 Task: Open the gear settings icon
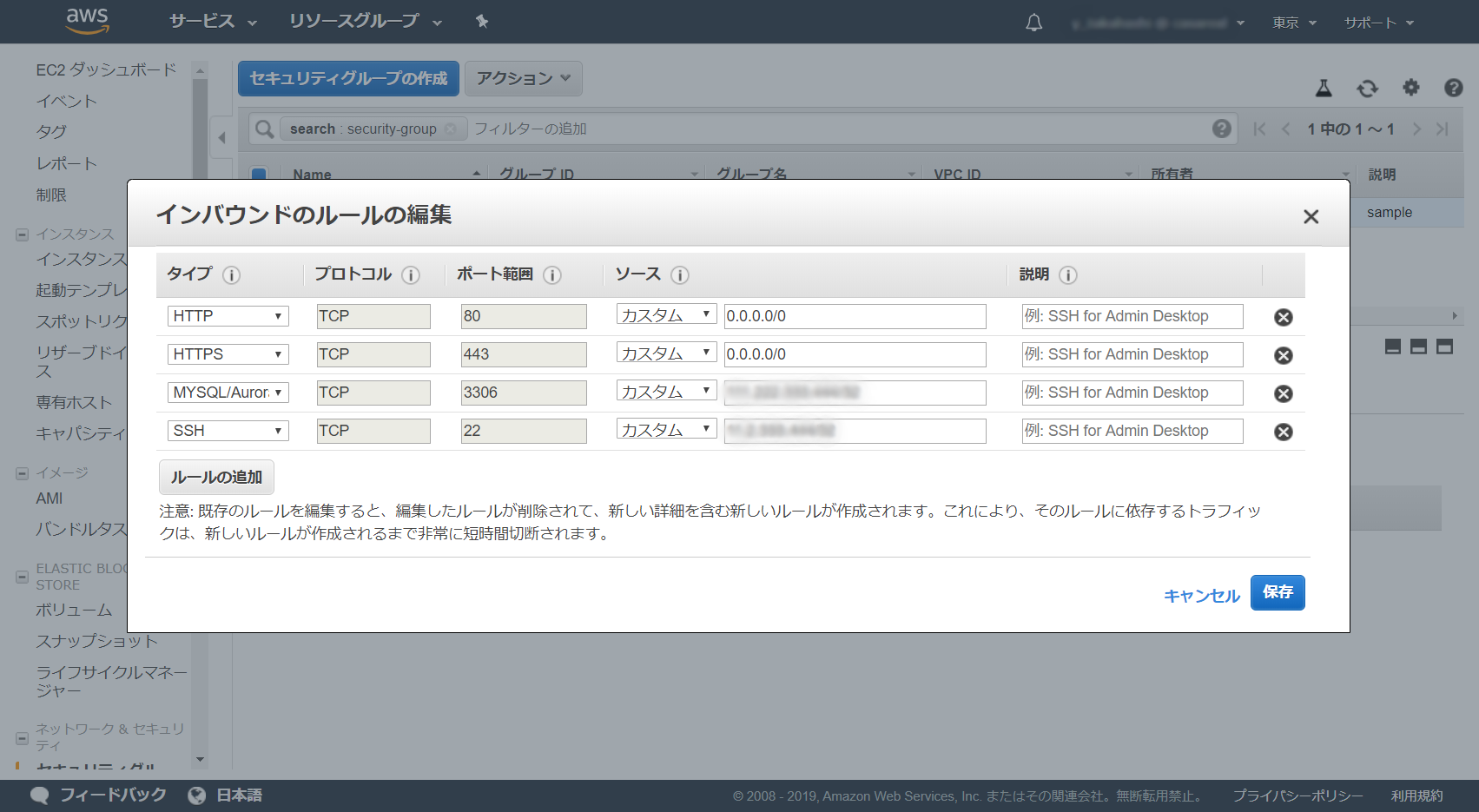tap(1411, 87)
